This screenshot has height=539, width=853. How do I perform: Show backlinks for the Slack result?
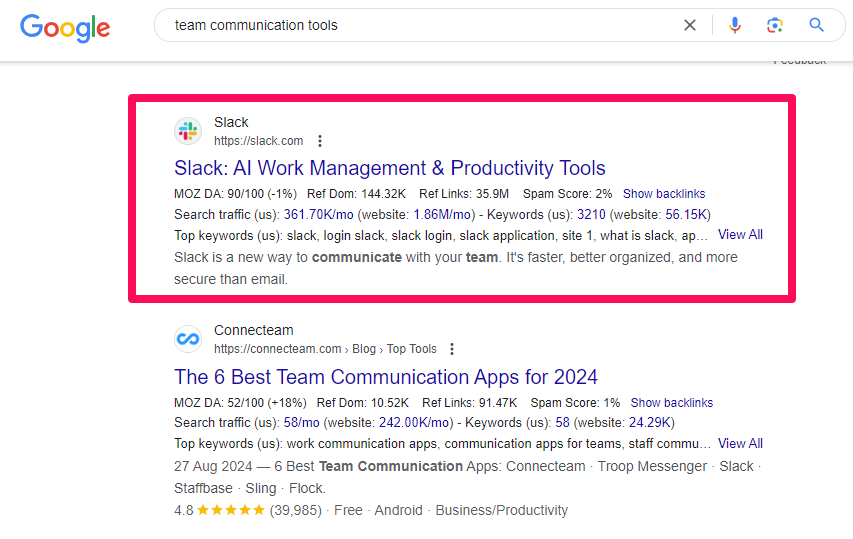664,194
